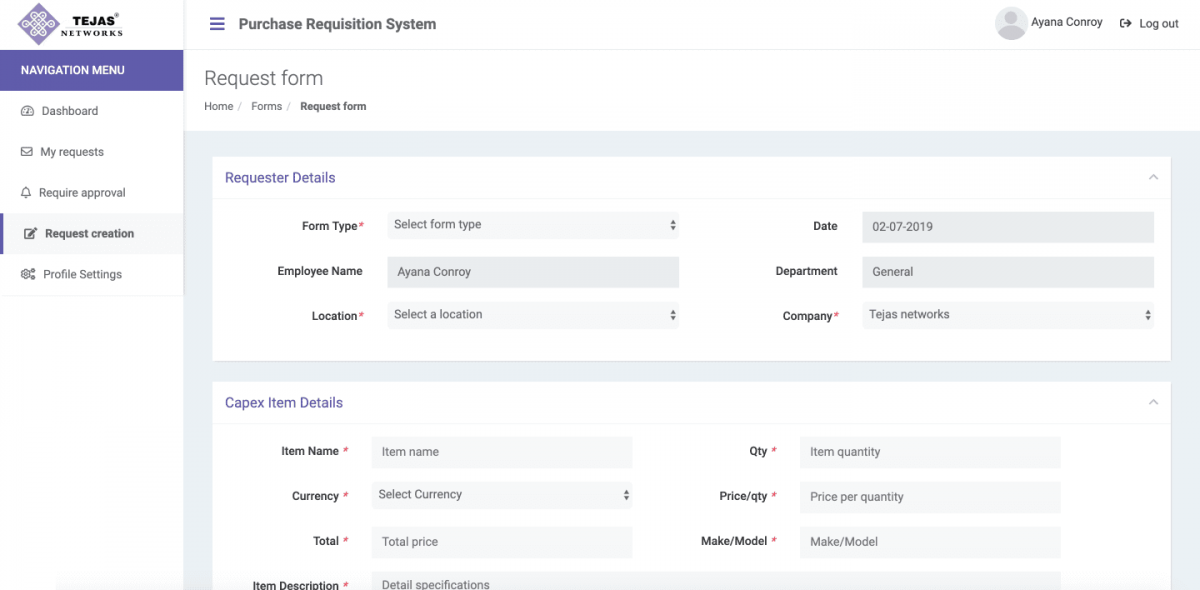Collapse the Requester Details section
Viewport: 1200px width, 590px height.
(1155, 177)
